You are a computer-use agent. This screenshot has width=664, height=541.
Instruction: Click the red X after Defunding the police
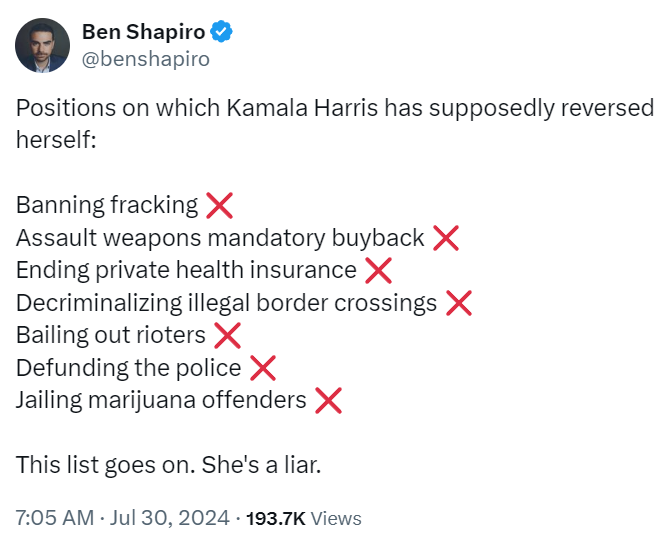click(x=262, y=368)
